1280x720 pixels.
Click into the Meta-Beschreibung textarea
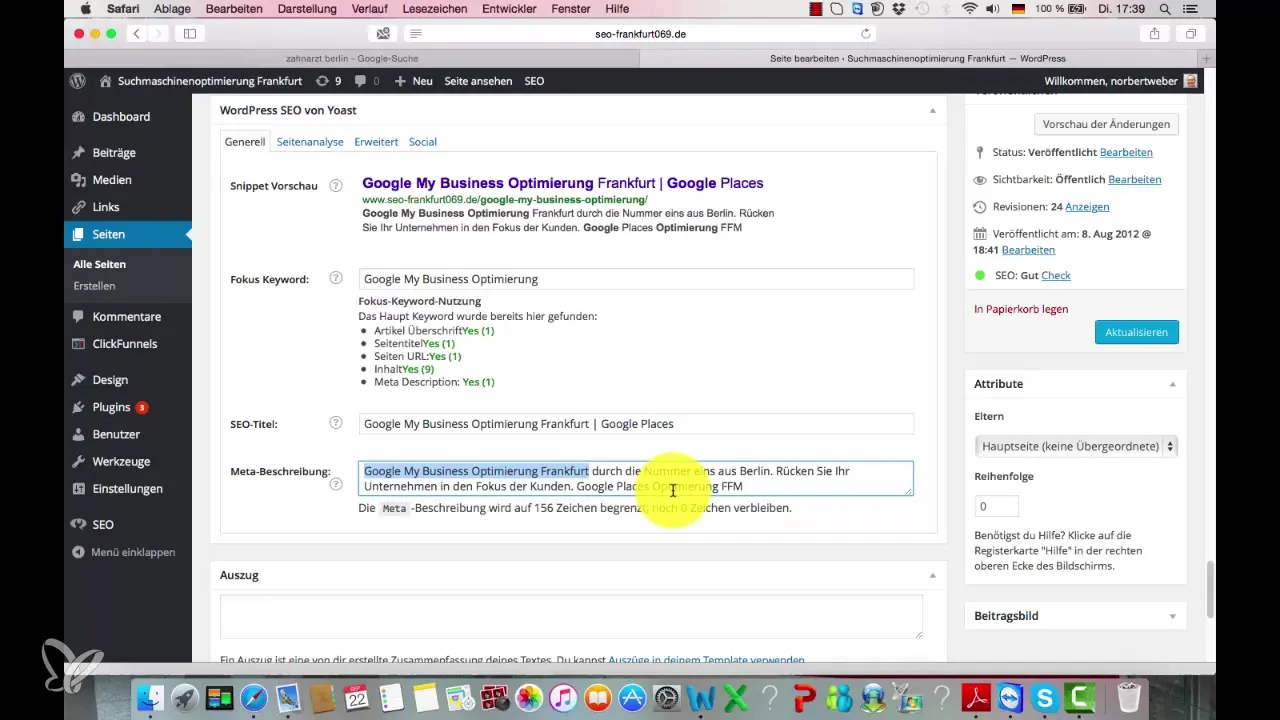(636, 478)
